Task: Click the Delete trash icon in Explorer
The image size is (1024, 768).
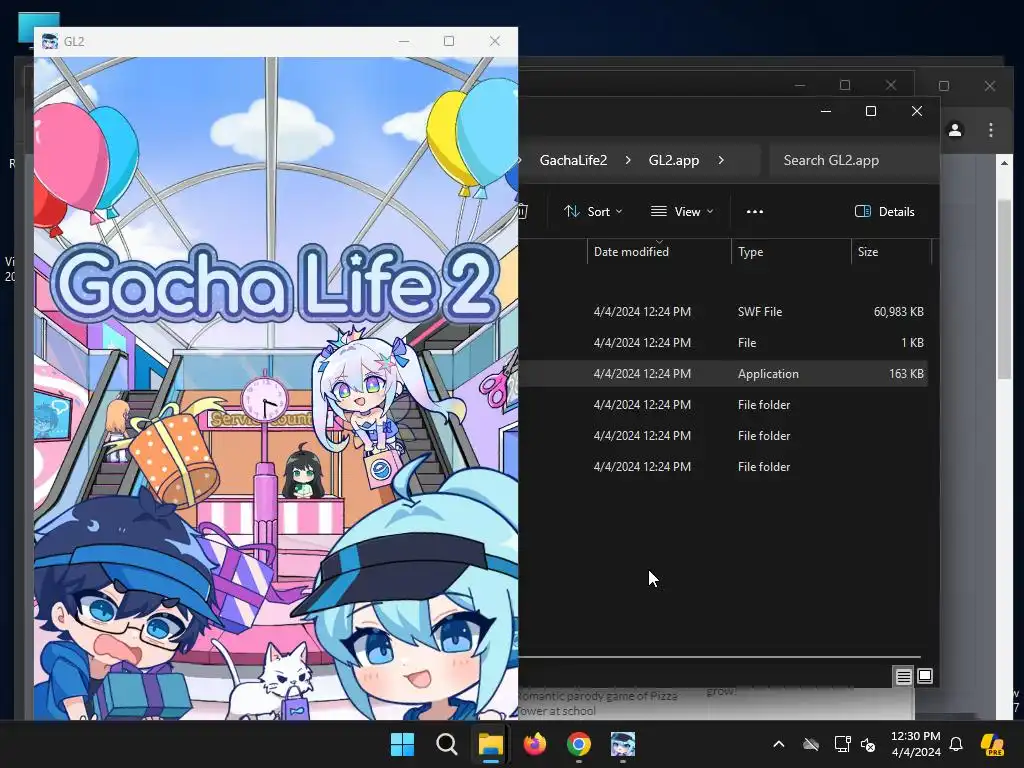Action: [522, 212]
